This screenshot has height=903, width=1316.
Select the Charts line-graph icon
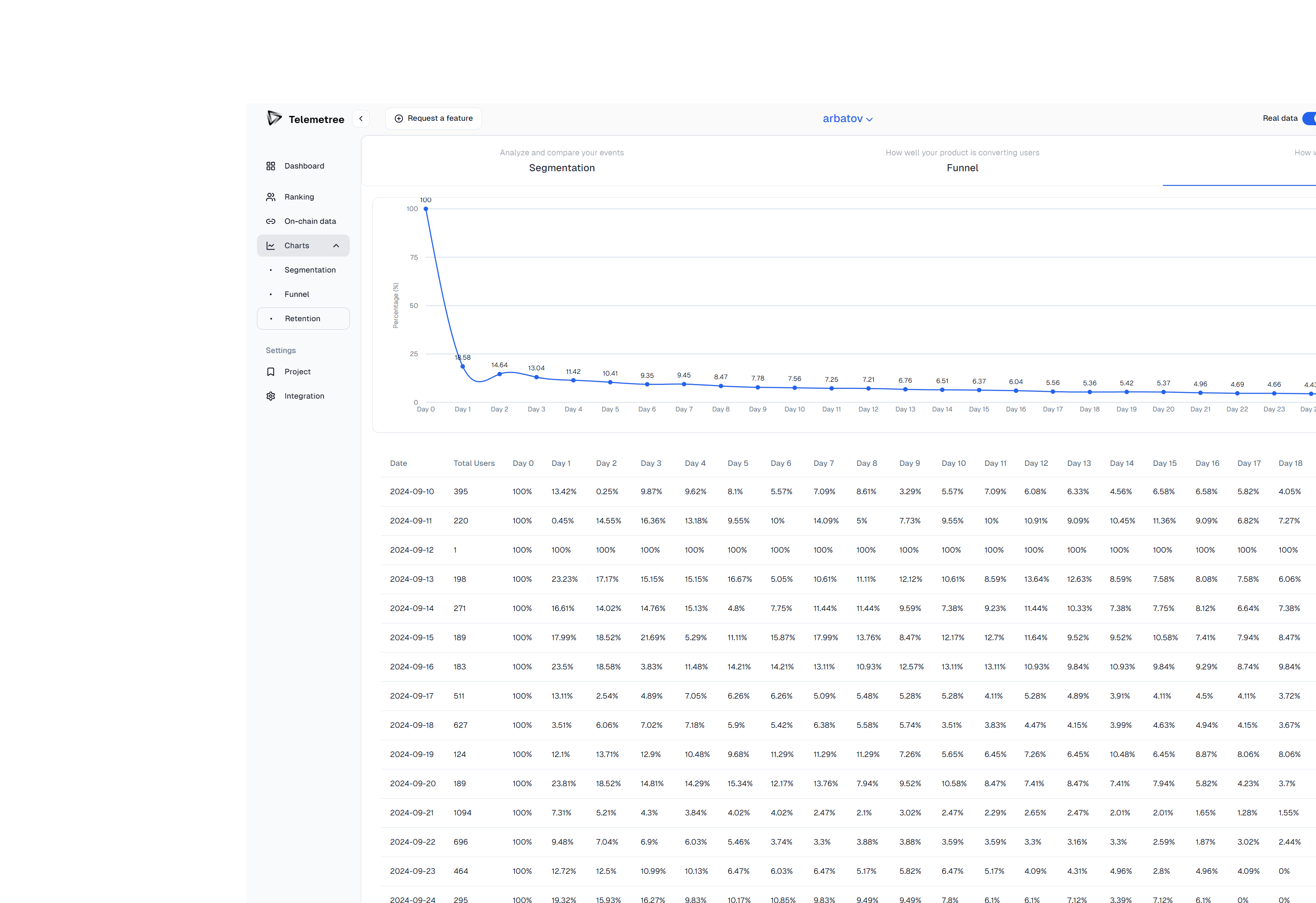point(271,245)
